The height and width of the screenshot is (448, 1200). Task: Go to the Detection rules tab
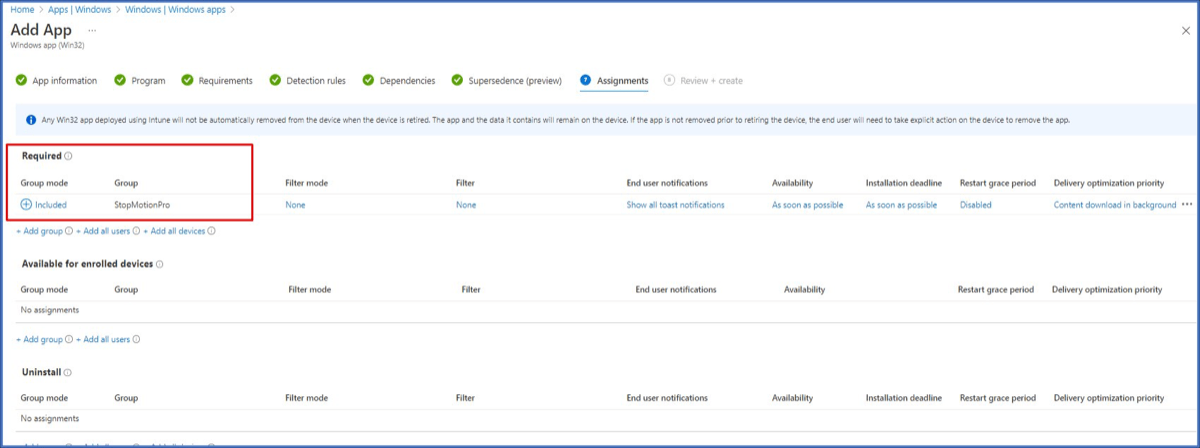tap(315, 81)
